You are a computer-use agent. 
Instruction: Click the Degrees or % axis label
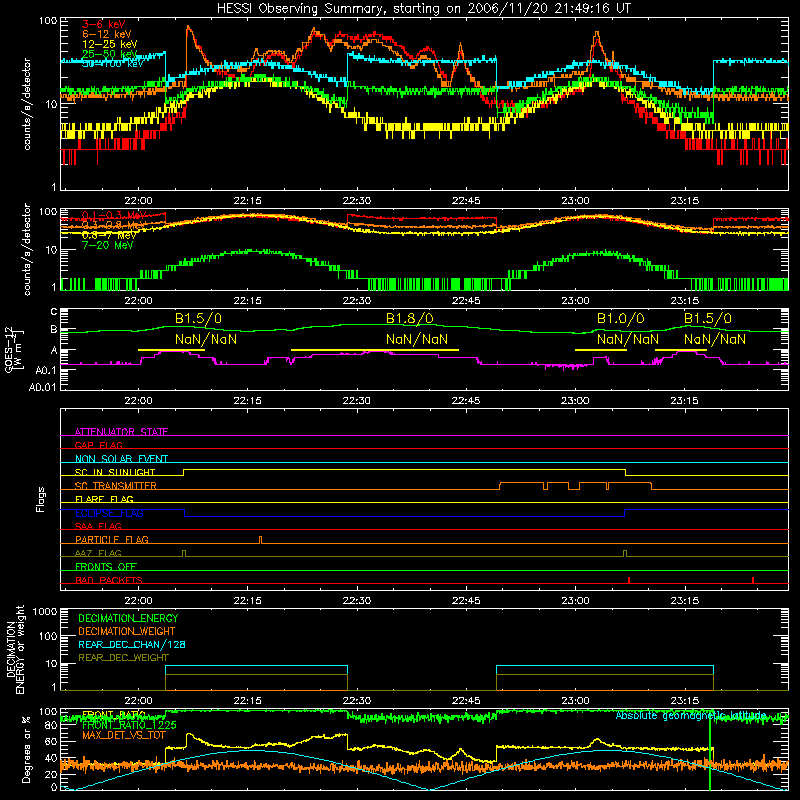26,750
